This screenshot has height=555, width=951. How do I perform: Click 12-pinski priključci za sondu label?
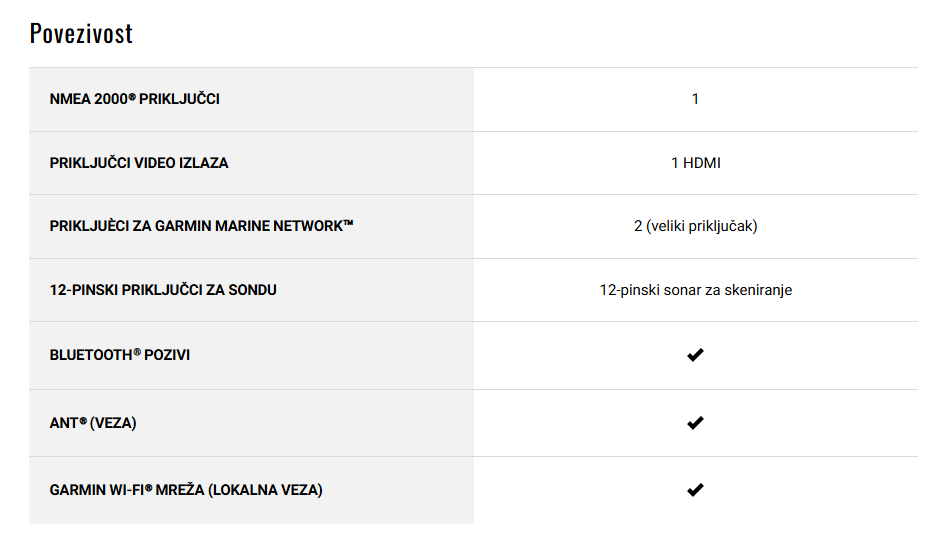click(x=163, y=290)
